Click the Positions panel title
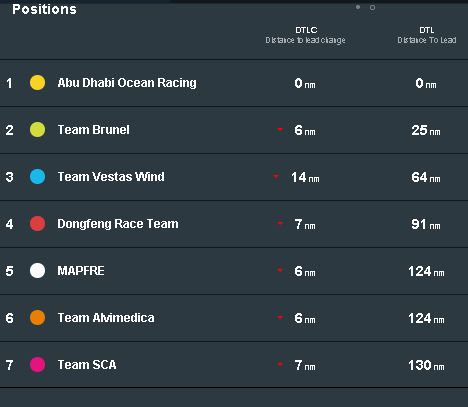The width and height of the screenshot is (468, 407). tap(44, 9)
